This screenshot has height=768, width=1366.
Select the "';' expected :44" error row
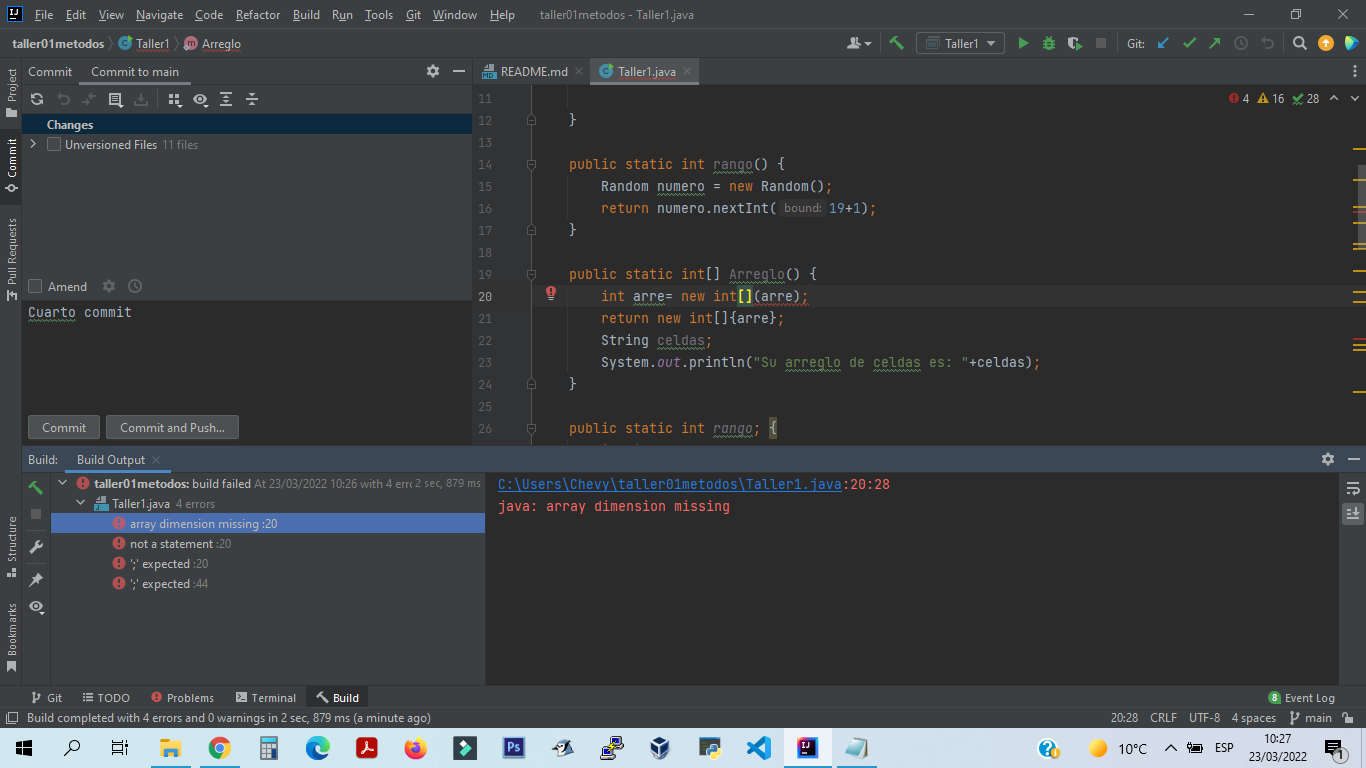(268, 583)
